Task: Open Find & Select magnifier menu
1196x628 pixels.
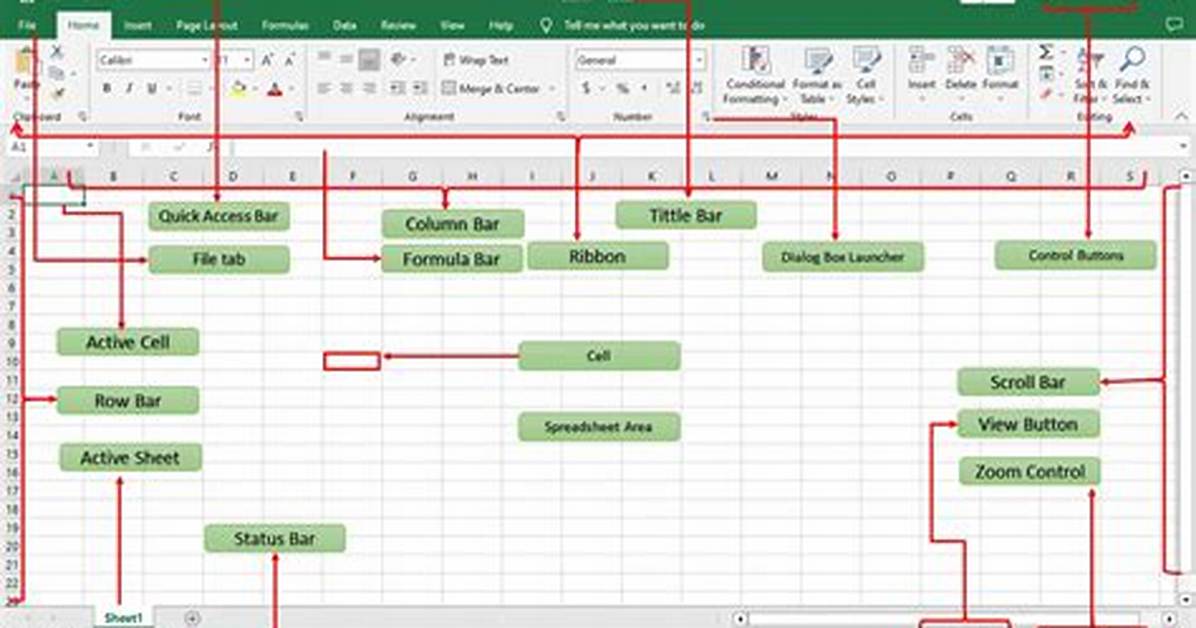Action: pyautogui.click(x=1132, y=76)
